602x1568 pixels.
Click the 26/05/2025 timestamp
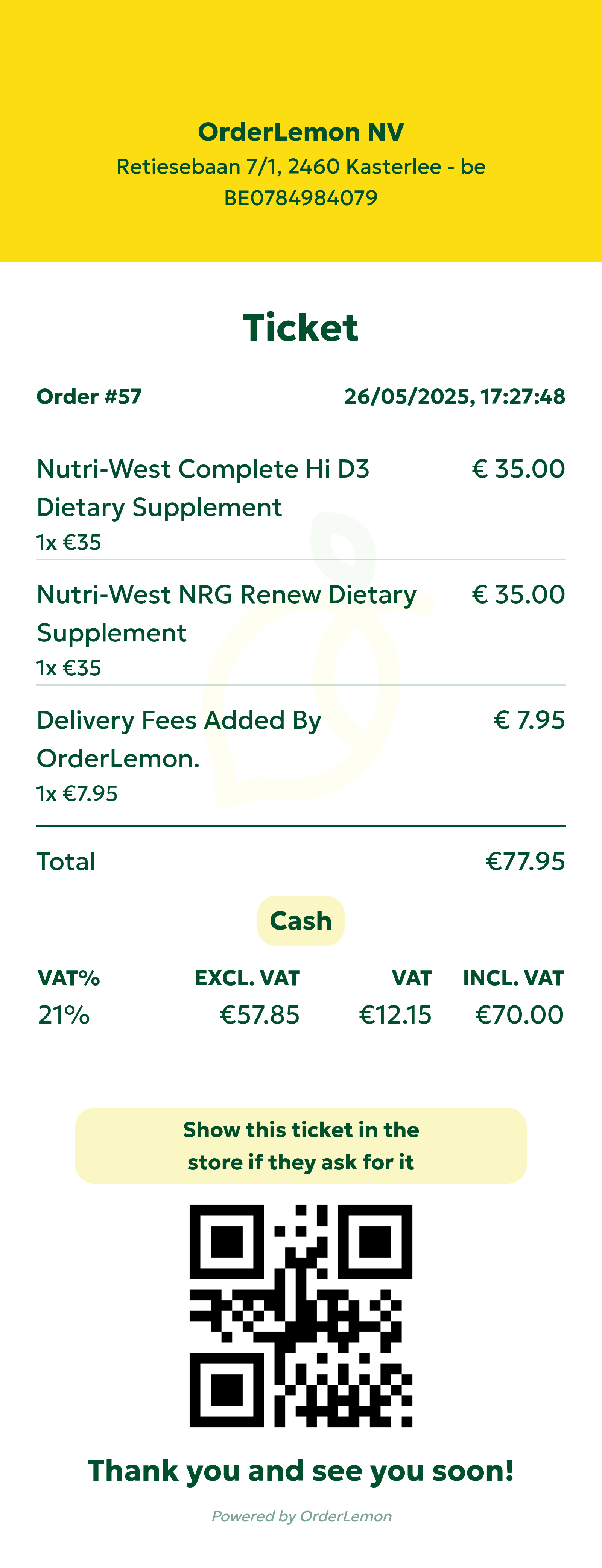pyautogui.click(x=455, y=397)
